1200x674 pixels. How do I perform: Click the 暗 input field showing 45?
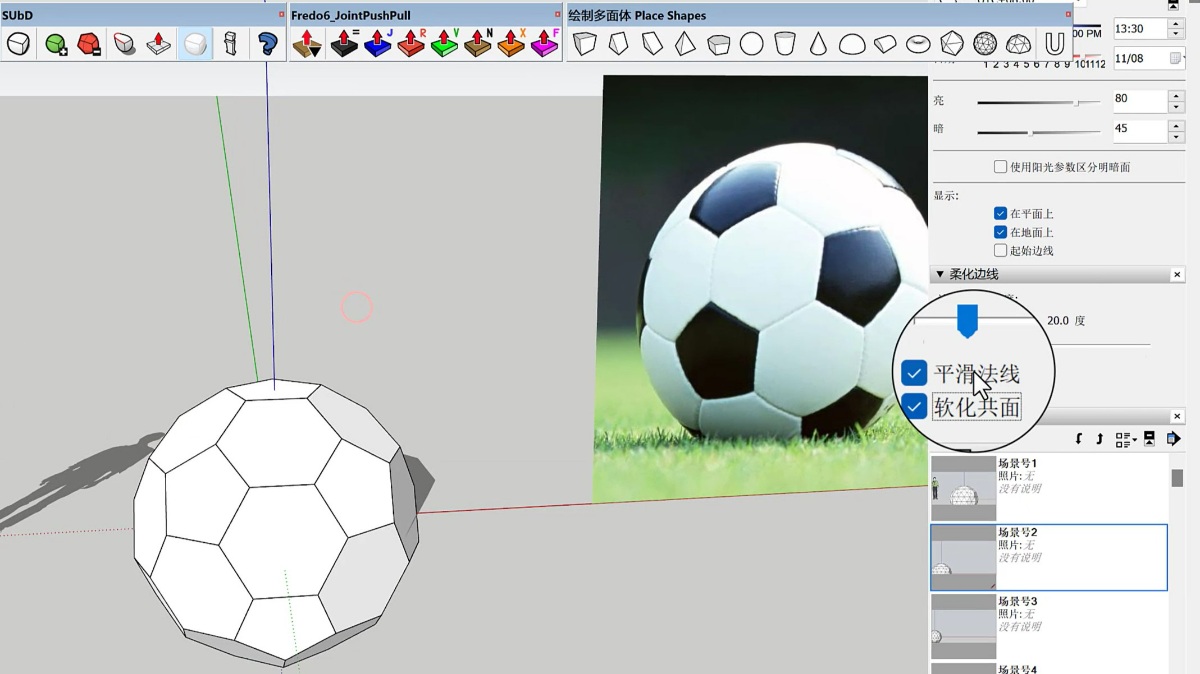(1140, 130)
